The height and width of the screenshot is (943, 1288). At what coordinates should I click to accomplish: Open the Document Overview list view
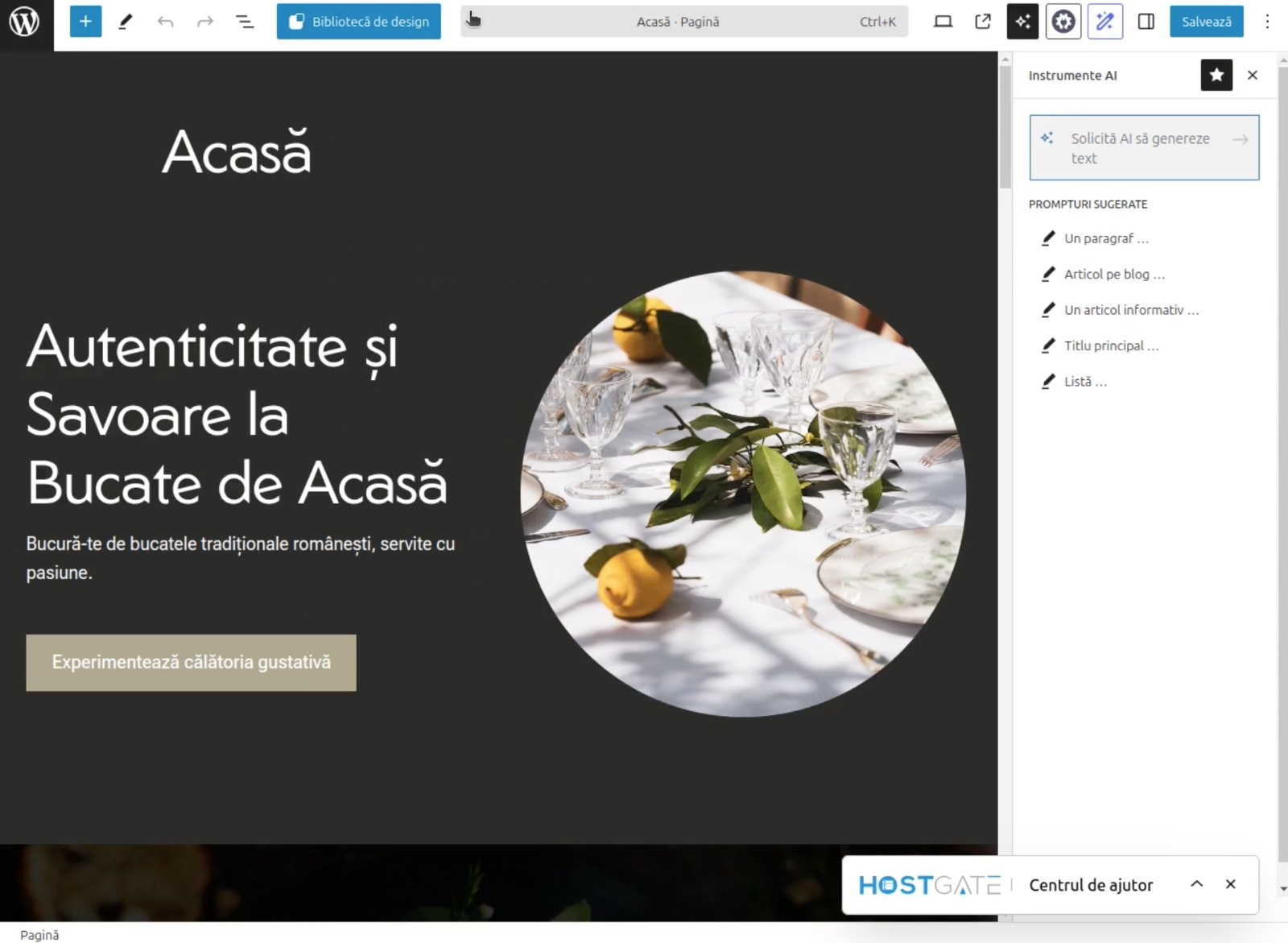coord(245,22)
